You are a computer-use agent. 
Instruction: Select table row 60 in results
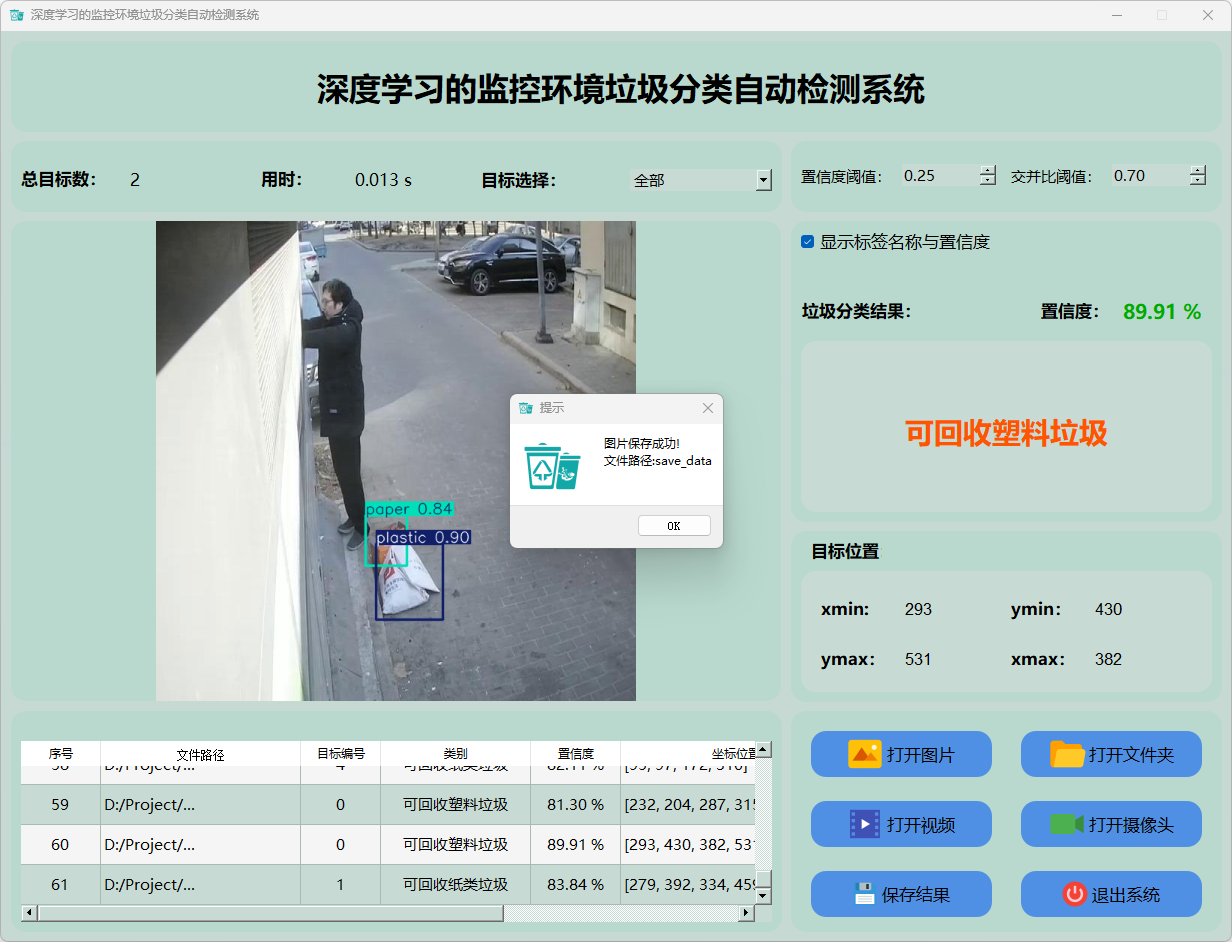pos(60,845)
